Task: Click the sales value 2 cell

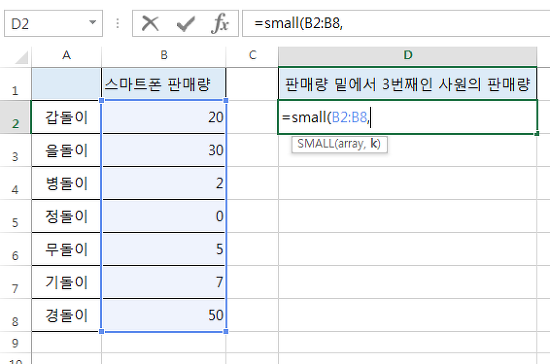Action: coord(164,183)
